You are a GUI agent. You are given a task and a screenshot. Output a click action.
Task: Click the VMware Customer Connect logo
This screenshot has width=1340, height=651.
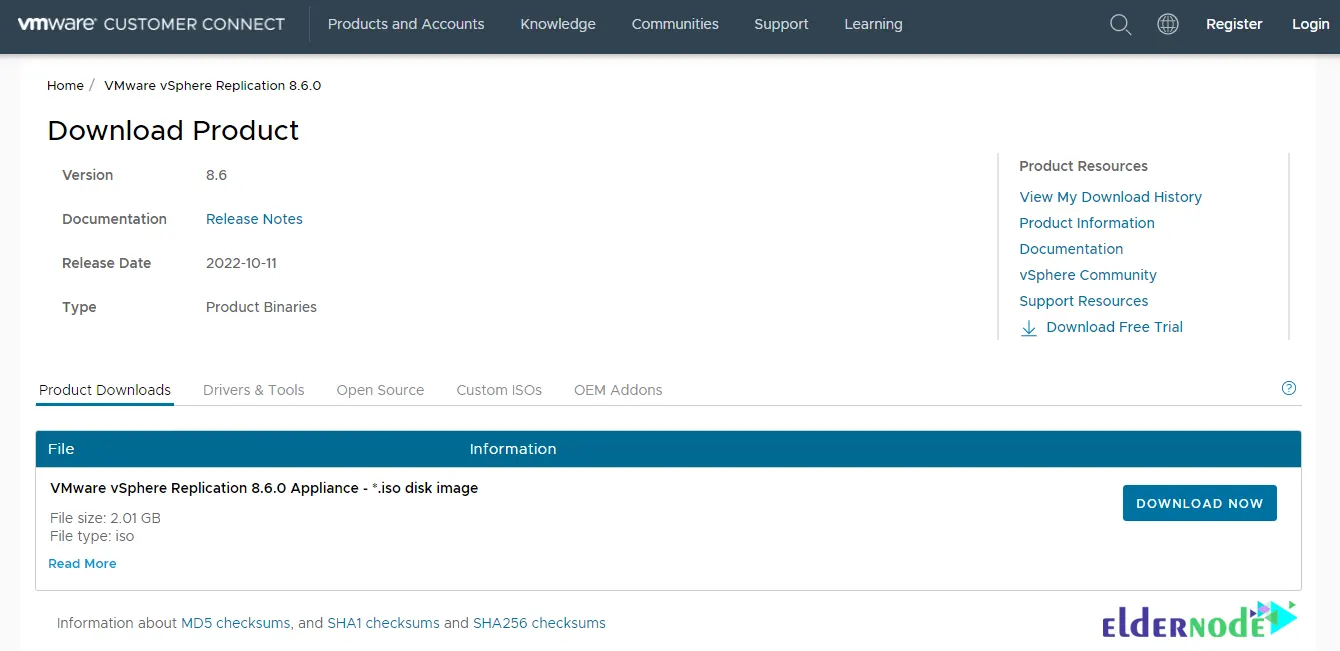pyautogui.click(x=151, y=24)
